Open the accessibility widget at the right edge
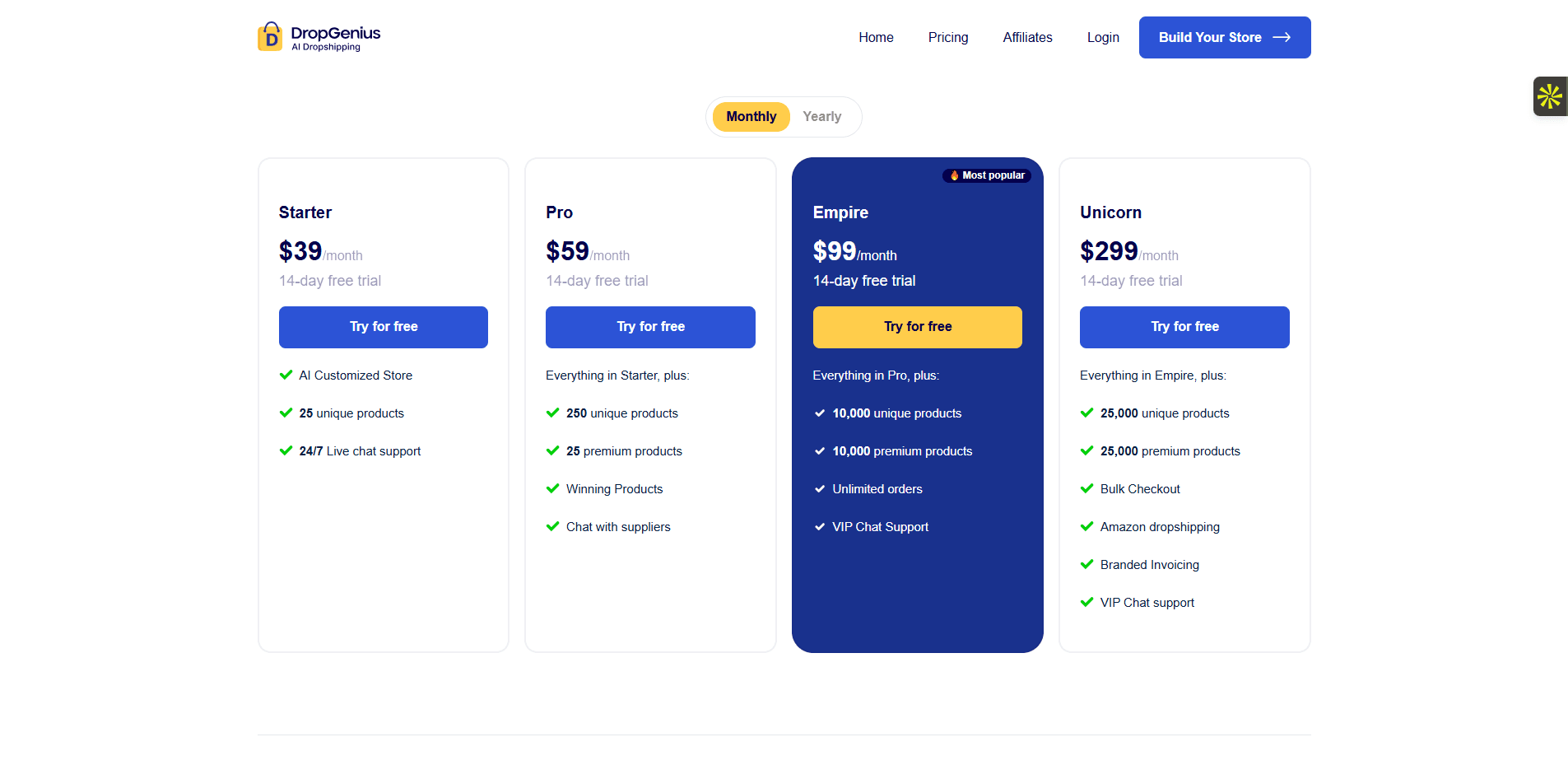 [x=1550, y=96]
